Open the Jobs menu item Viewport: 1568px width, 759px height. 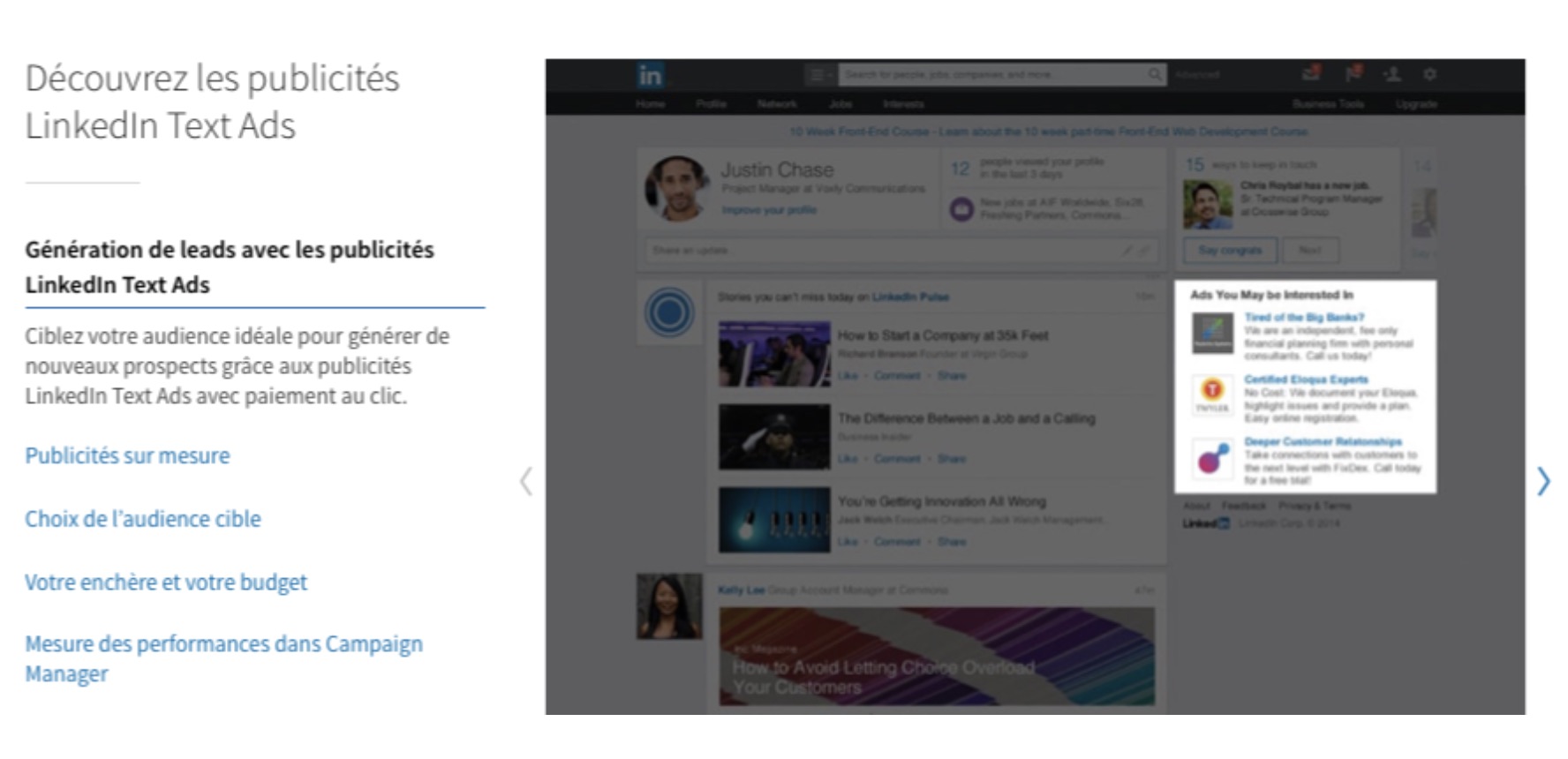pos(841,103)
